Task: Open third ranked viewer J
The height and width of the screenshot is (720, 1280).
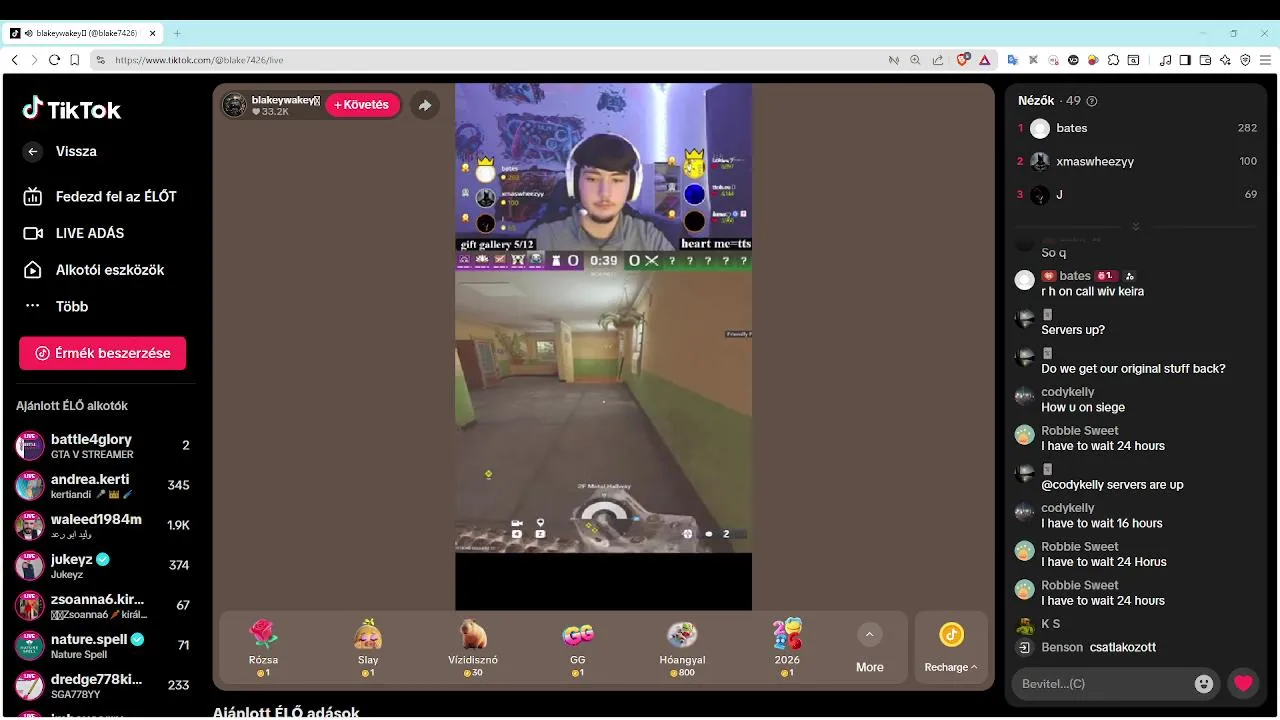Action: point(1137,194)
